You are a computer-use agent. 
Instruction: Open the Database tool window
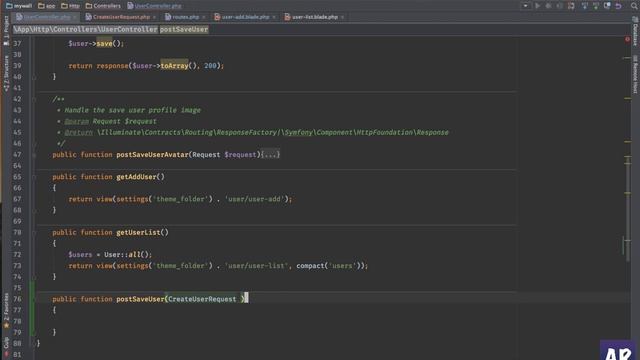636,32
